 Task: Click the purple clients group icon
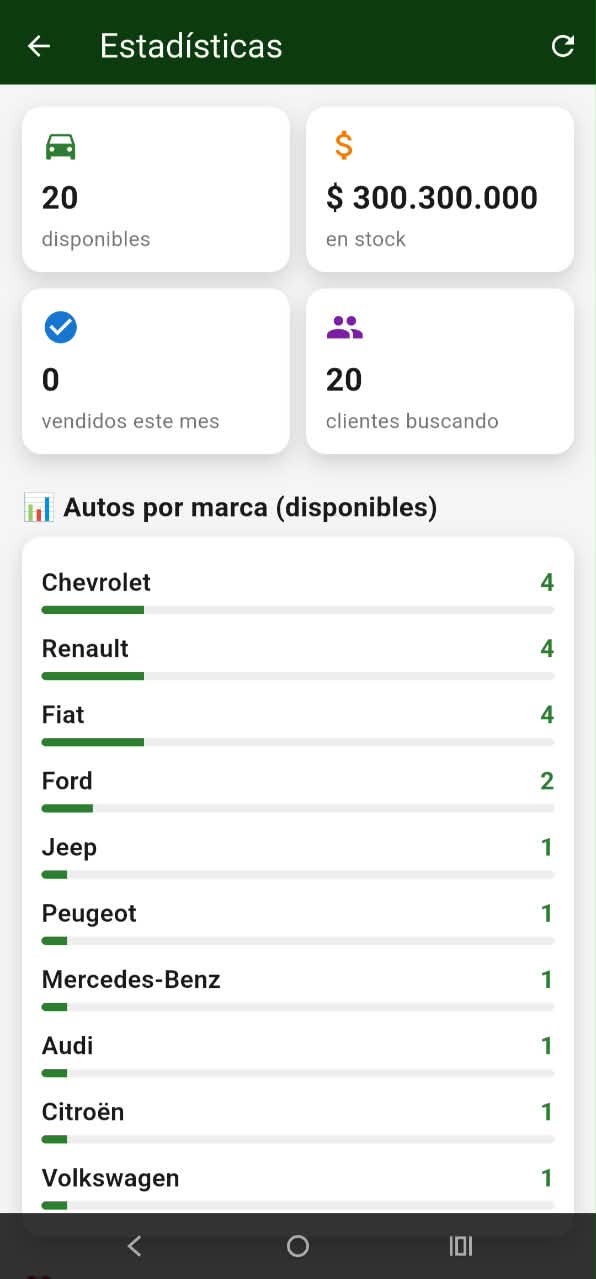[x=345, y=327]
